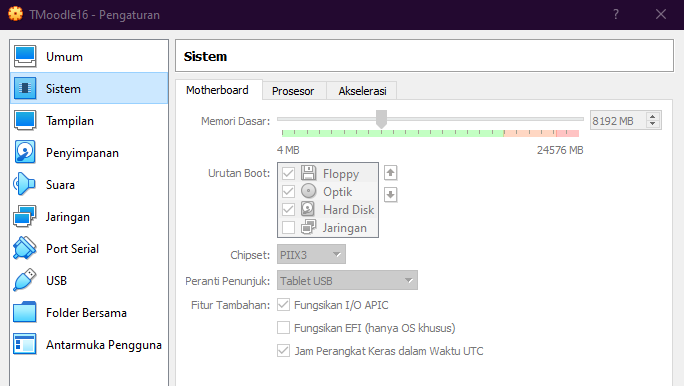
Task: Switch to the Akselerasi tab
Action: pos(362,91)
